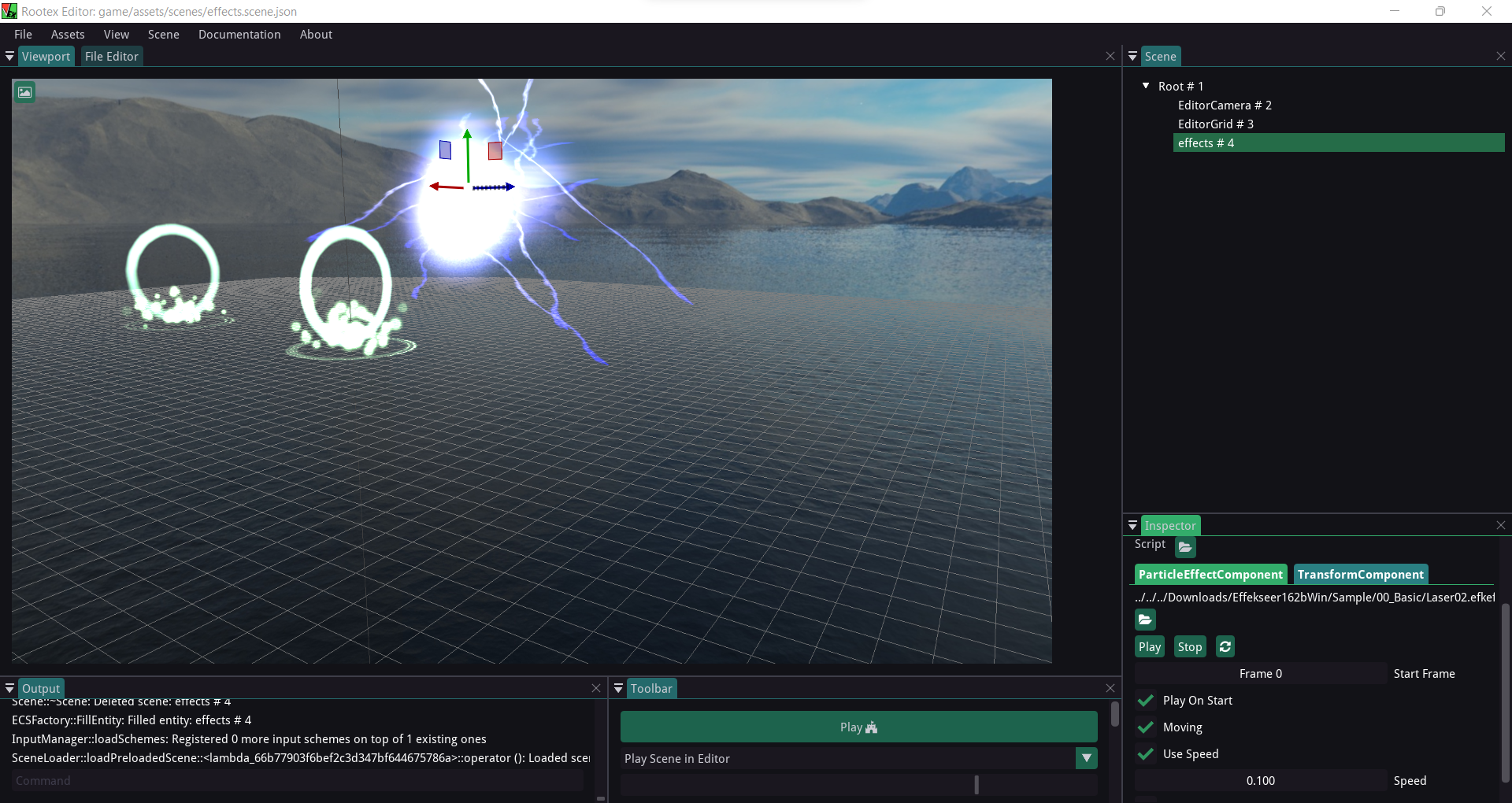1512x803 pixels.
Task: Click the InputManager::loadSchemes output line
Action: pos(249,738)
